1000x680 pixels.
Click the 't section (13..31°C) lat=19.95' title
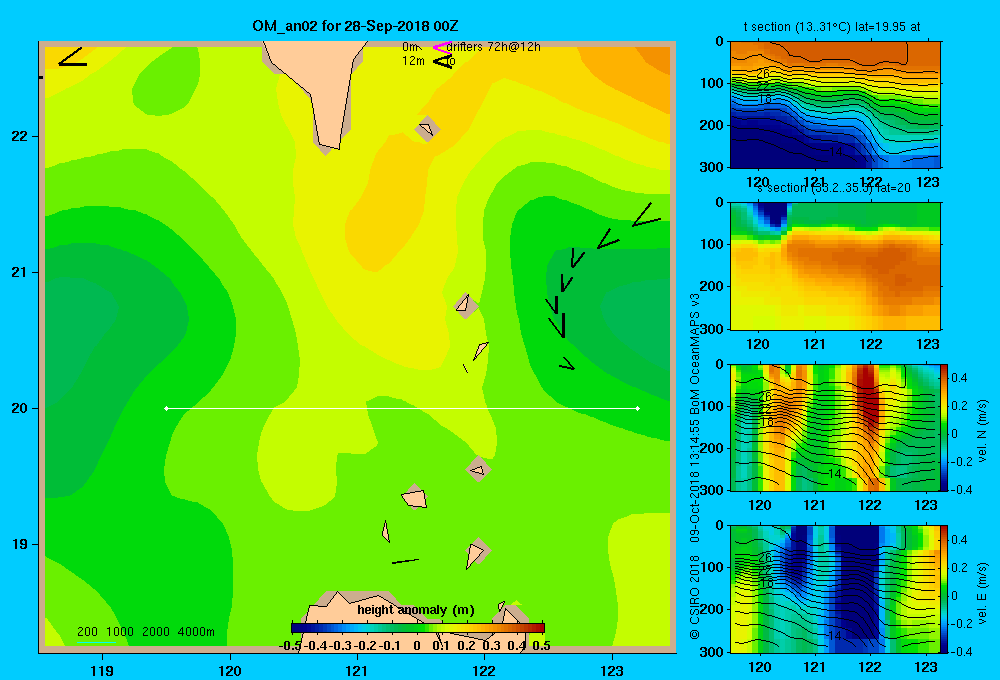pyautogui.click(x=832, y=27)
